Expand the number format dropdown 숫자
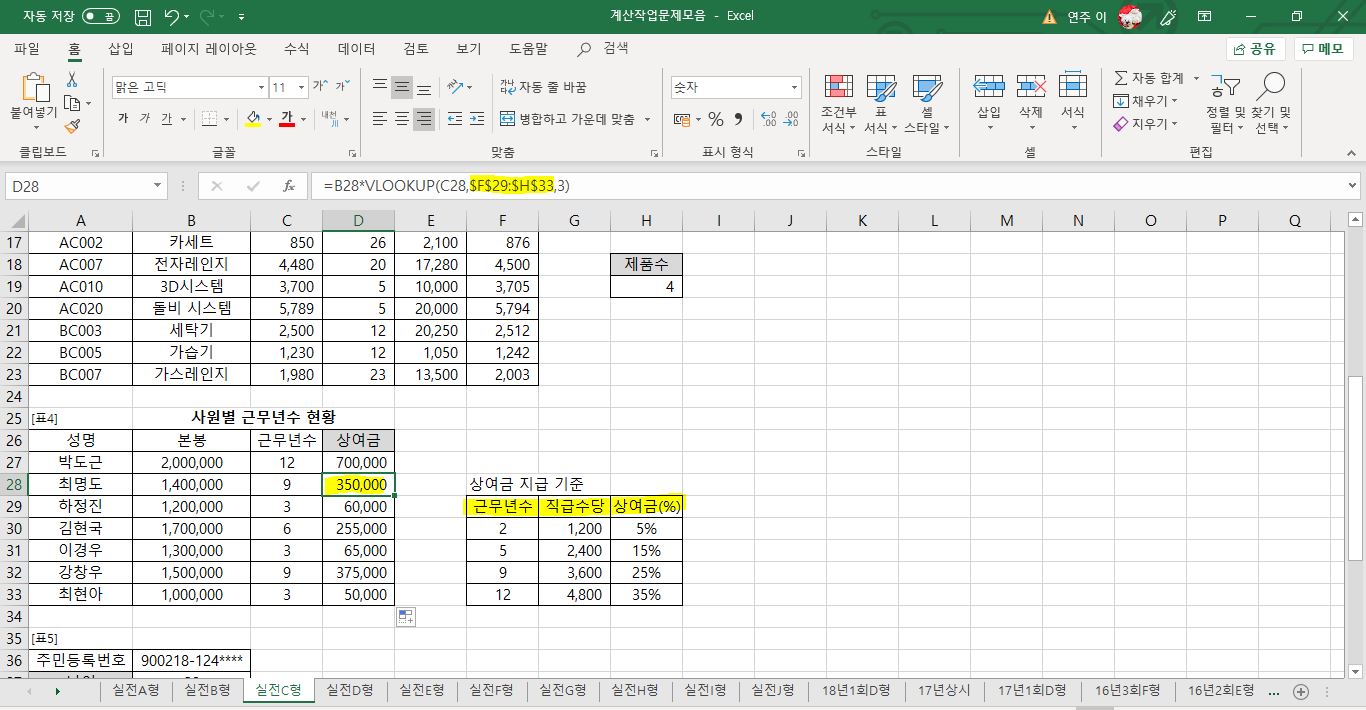Viewport: 1366px width, 710px height. point(794,88)
